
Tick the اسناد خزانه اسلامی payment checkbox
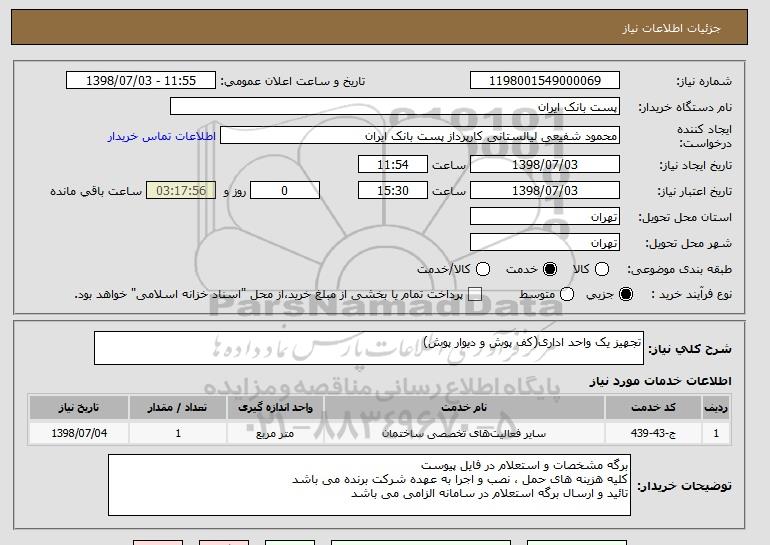point(475,294)
